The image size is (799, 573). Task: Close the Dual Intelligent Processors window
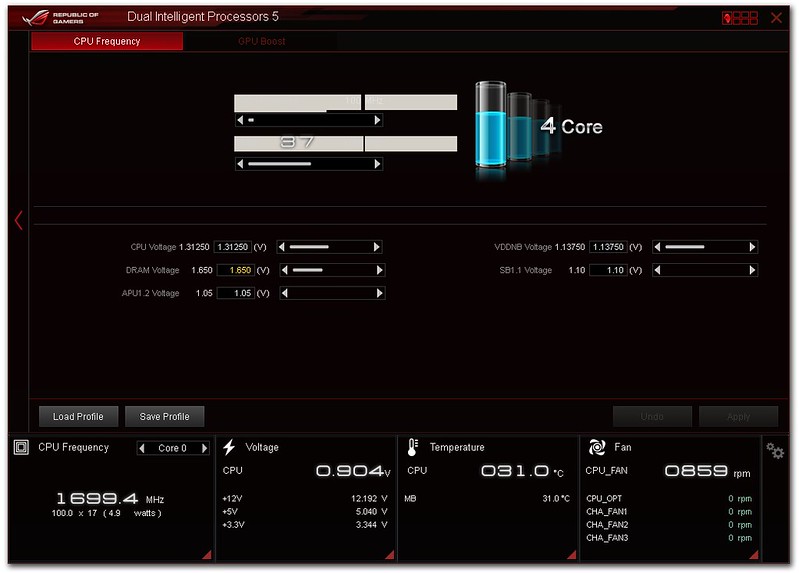tap(776, 18)
